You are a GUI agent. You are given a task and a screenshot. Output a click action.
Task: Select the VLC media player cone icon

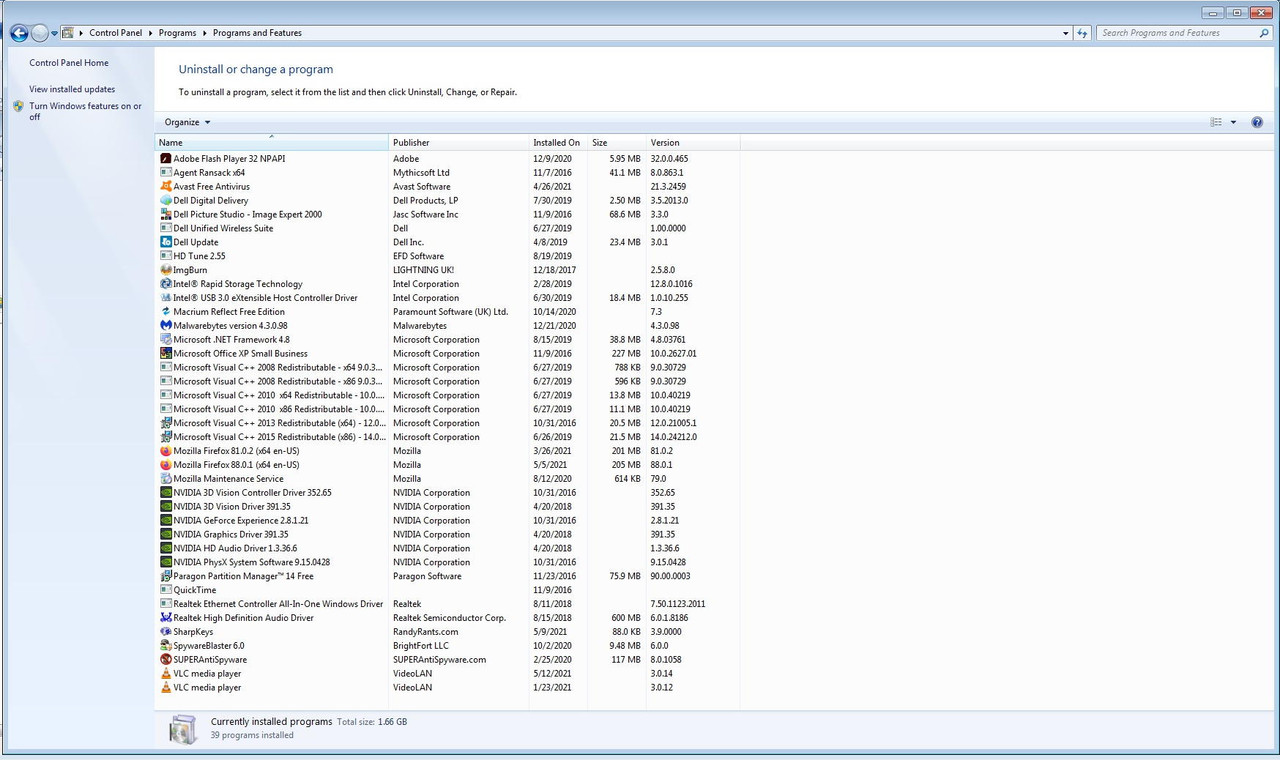coord(166,673)
